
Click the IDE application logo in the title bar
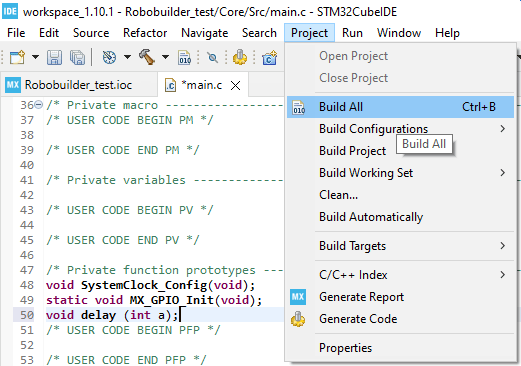pos(10,11)
